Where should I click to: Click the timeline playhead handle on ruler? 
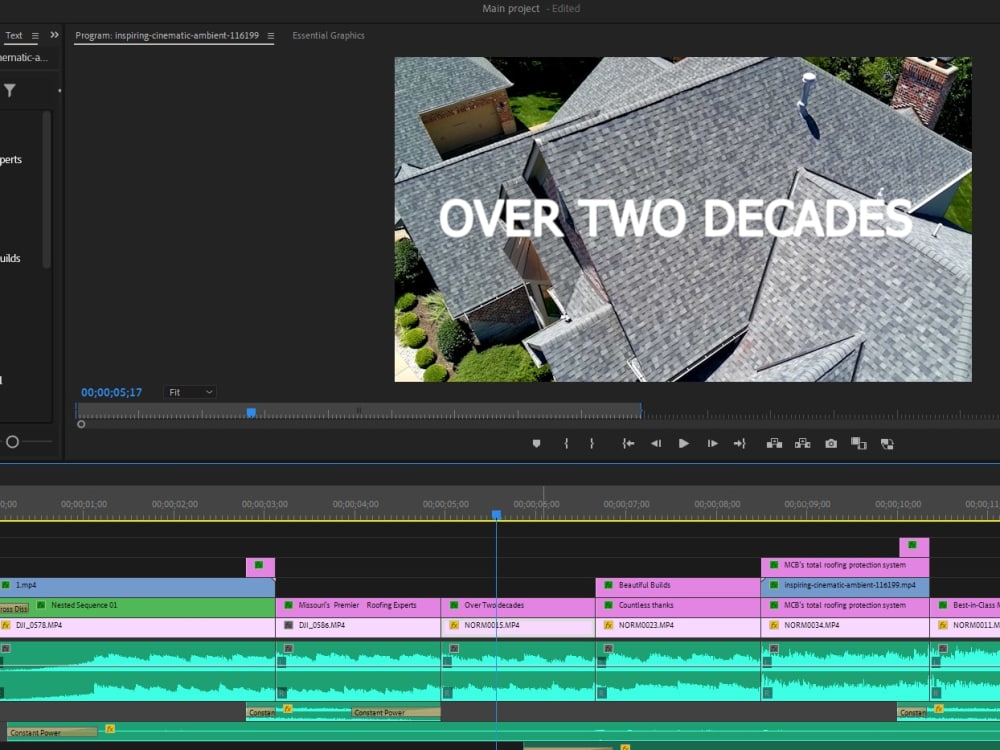click(x=496, y=514)
